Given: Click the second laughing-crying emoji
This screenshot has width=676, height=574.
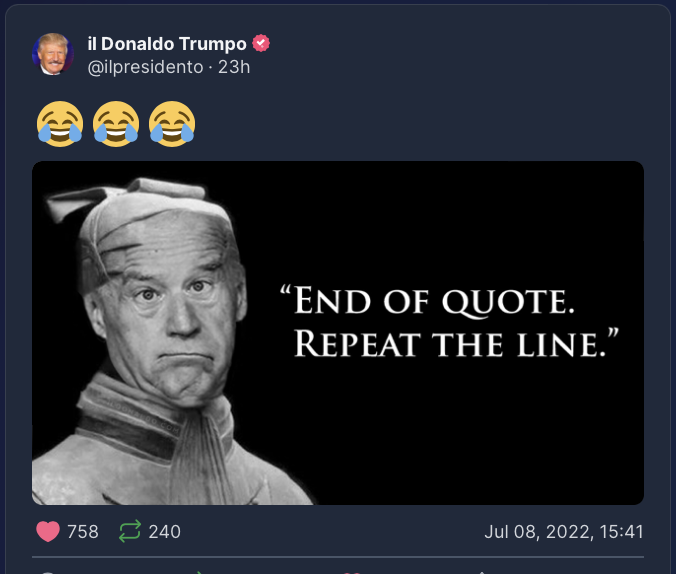Looking at the screenshot, I should [116, 124].
